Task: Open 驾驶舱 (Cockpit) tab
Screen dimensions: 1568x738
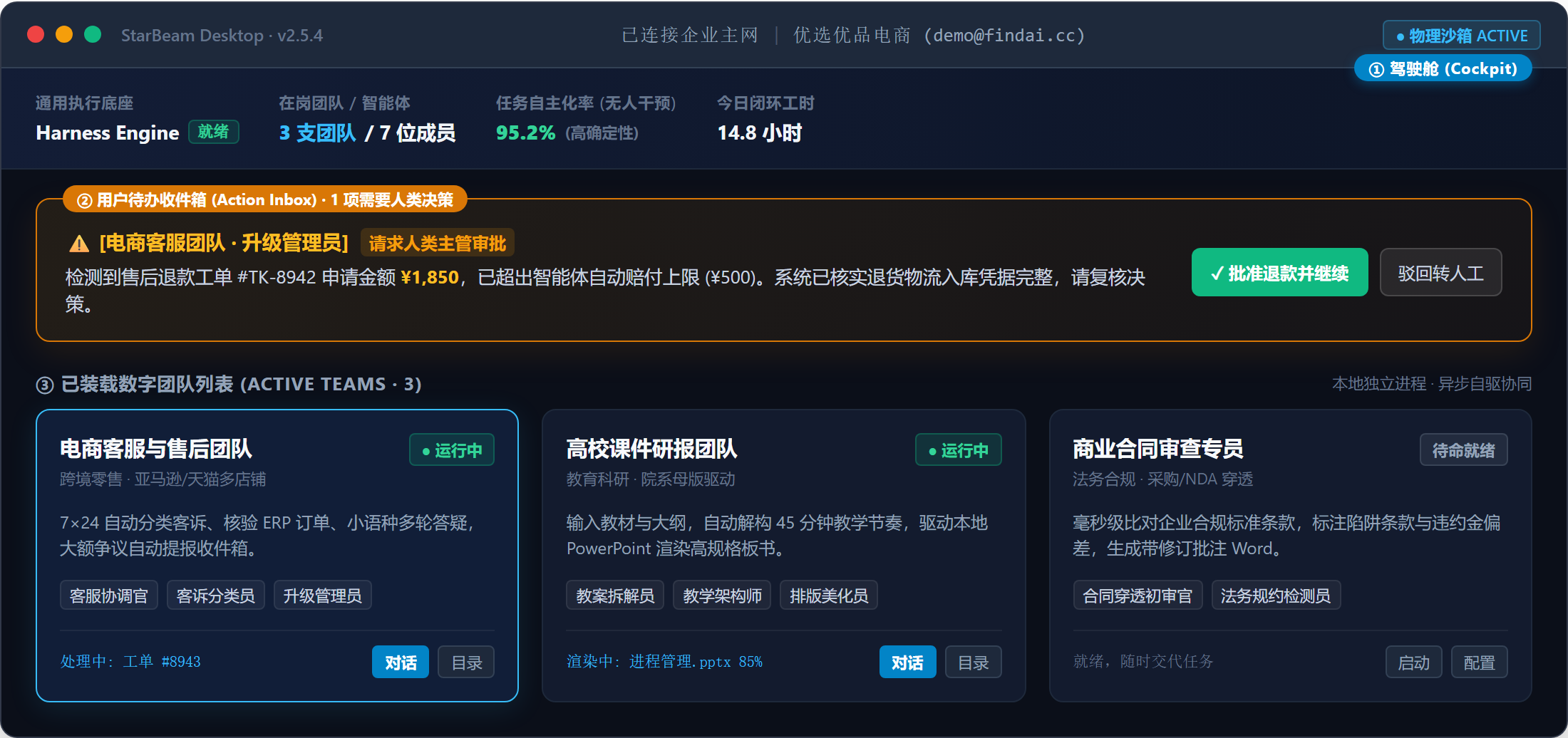Action: coord(1443,68)
